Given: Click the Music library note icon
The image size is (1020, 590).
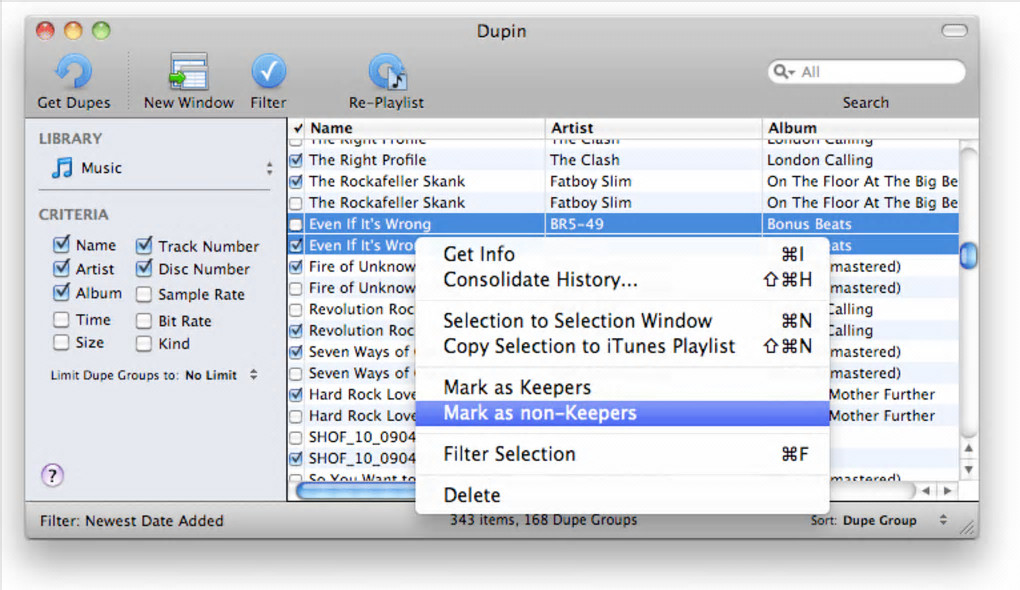Looking at the screenshot, I should [62, 168].
